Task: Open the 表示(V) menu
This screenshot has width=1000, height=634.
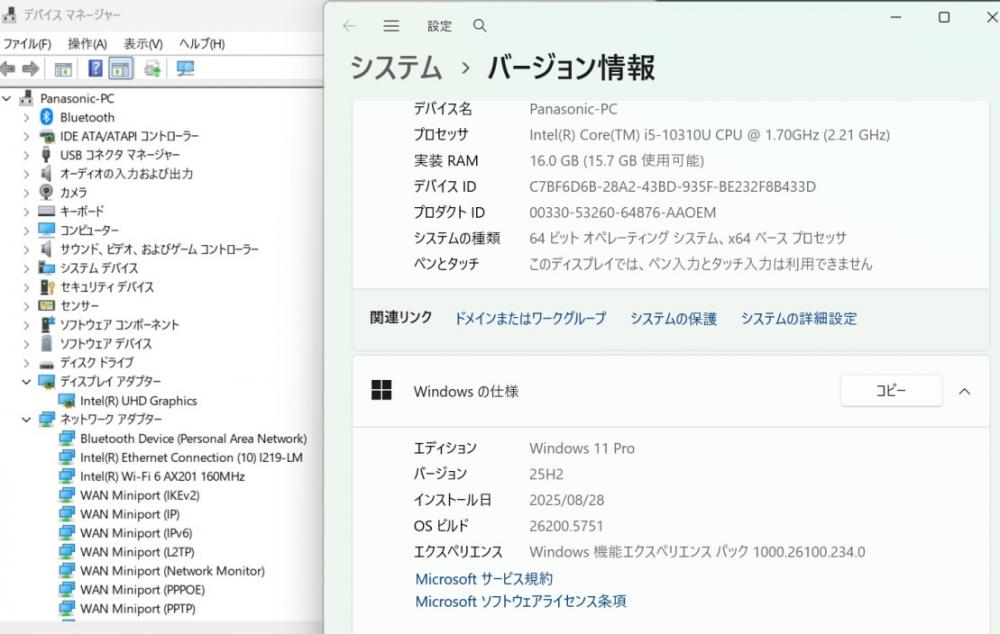Action: [143, 44]
